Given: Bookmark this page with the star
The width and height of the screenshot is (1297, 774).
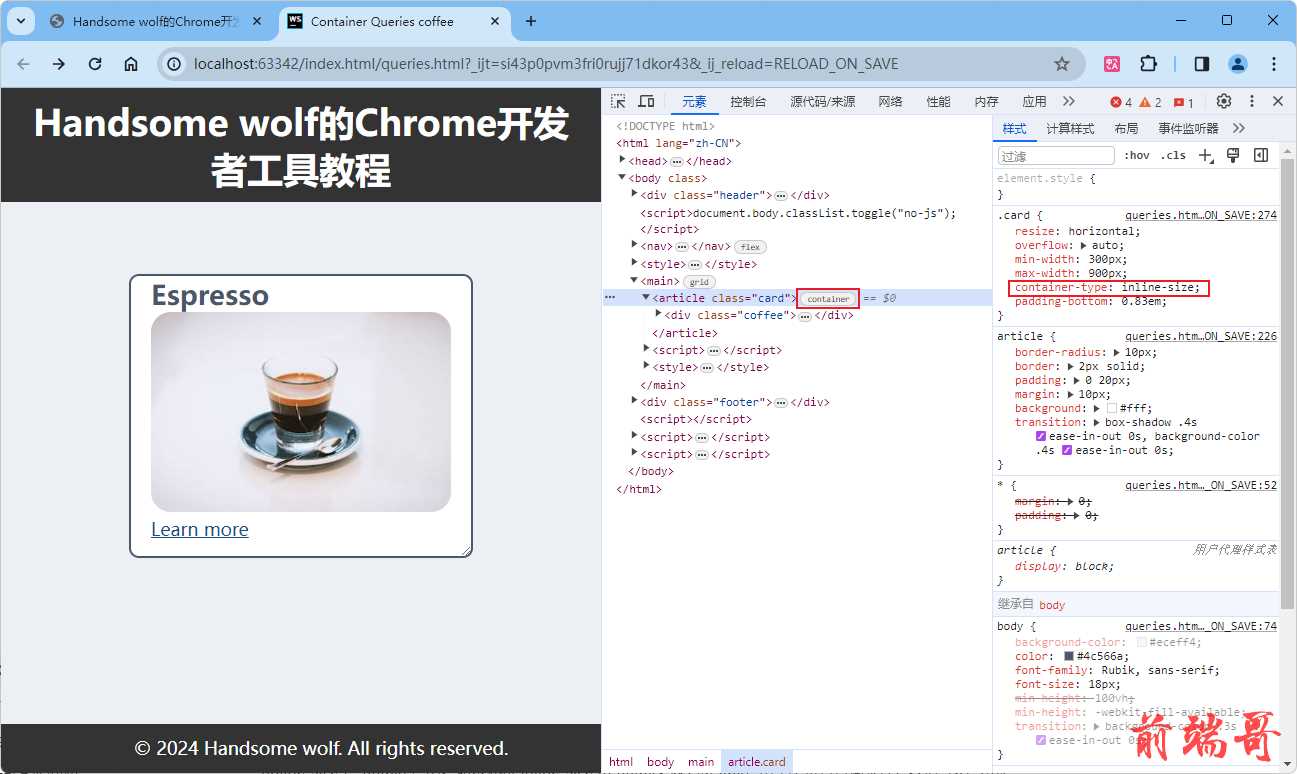Looking at the screenshot, I should click(1062, 64).
